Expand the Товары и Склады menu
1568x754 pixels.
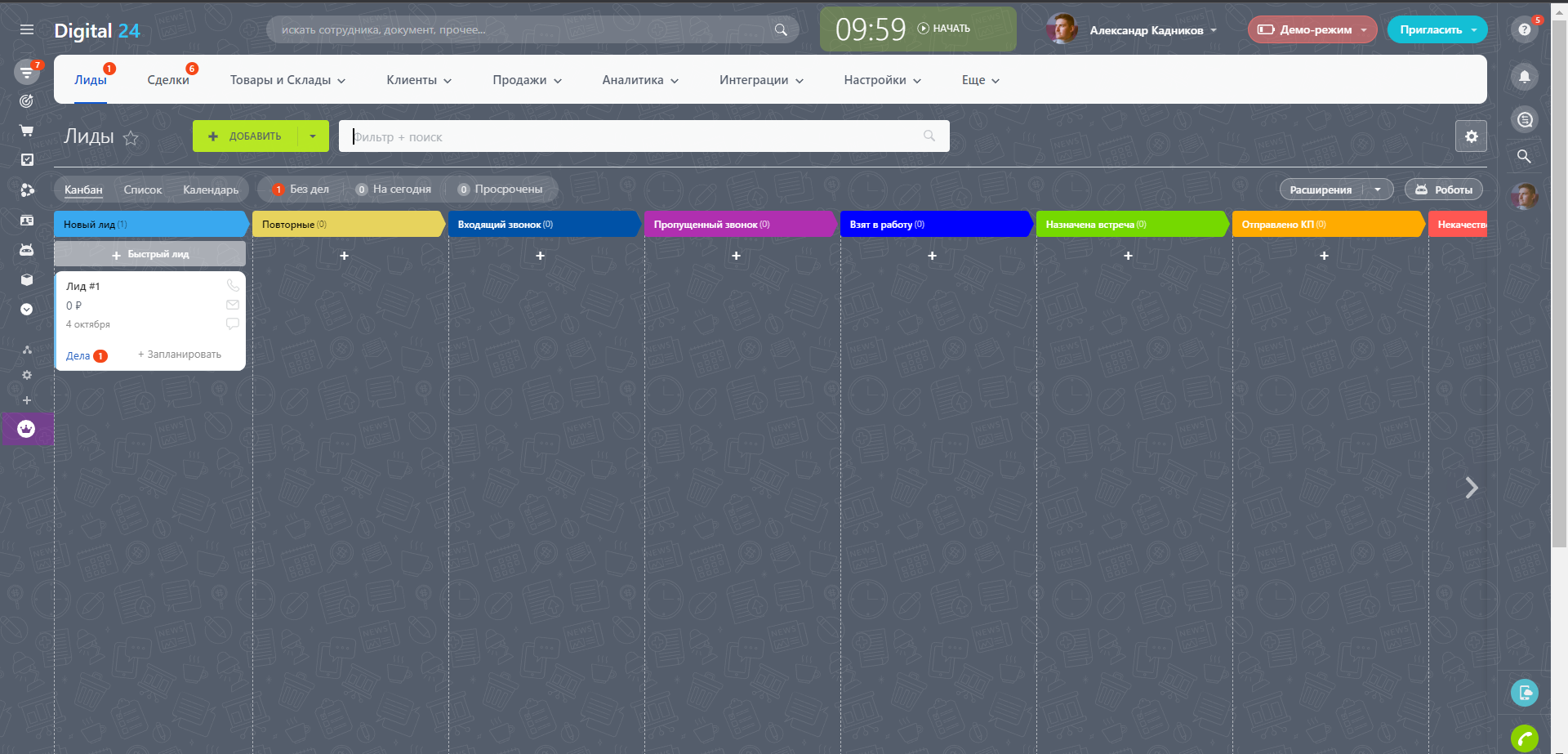pyautogui.click(x=287, y=80)
